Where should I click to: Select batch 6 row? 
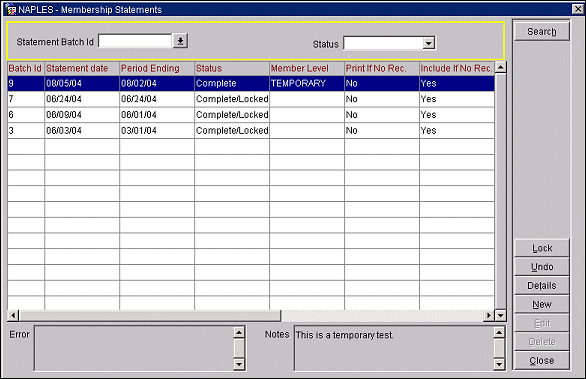(251, 115)
